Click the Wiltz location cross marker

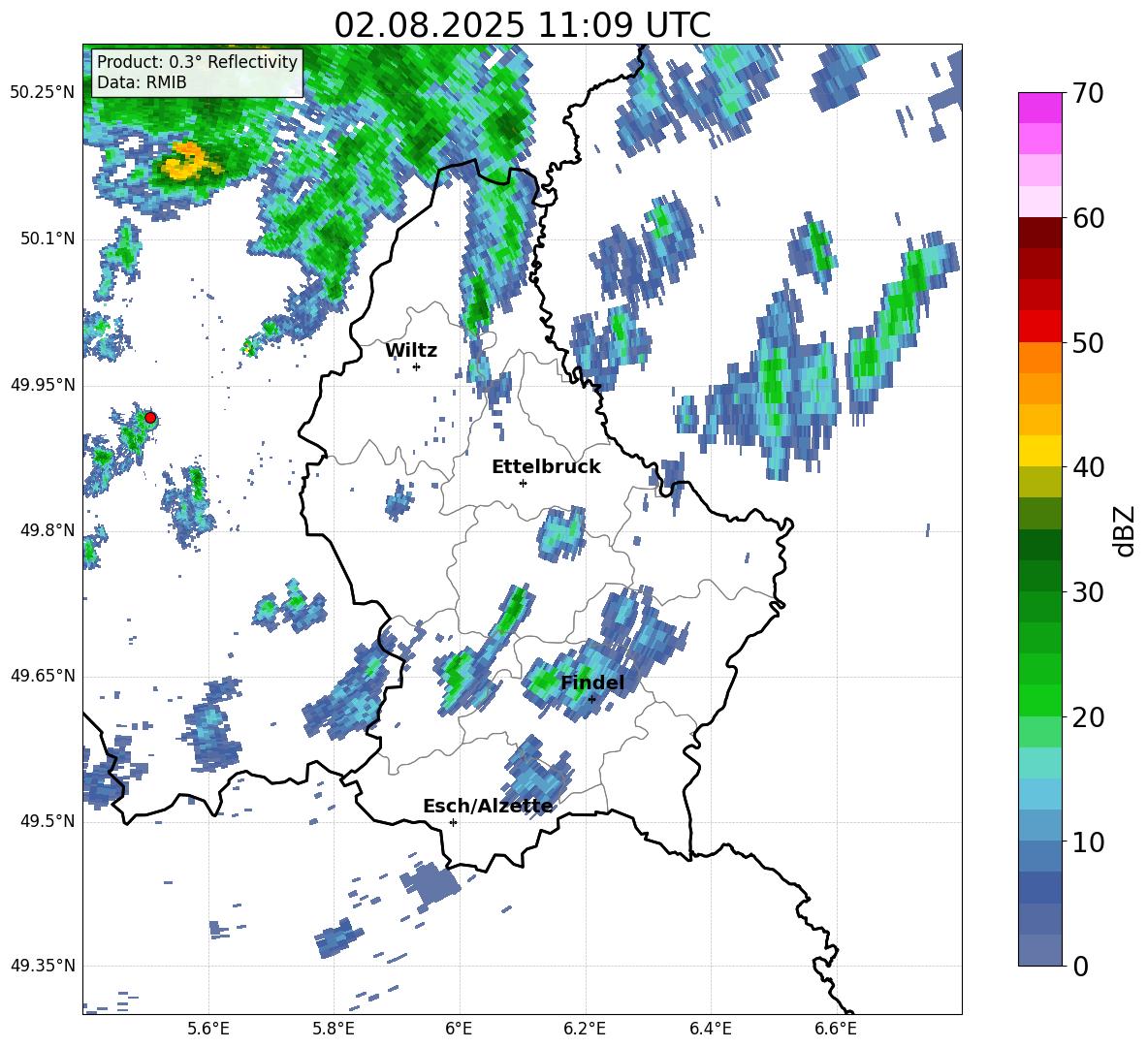[x=417, y=366]
